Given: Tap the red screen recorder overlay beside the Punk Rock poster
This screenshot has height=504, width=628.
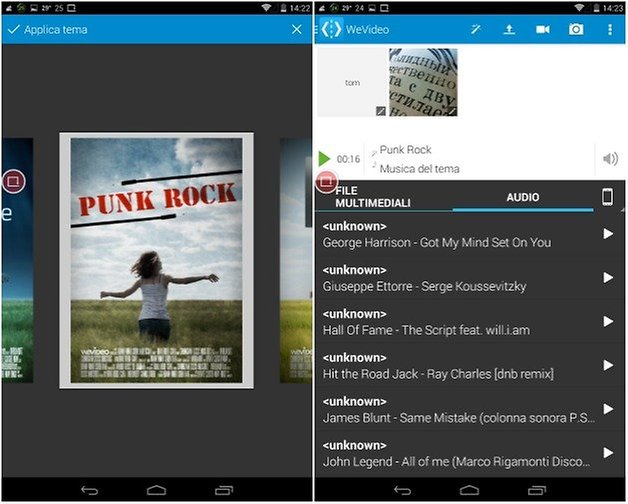Looking at the screenshot, I should pyautogui.click(x=14, y=181).
